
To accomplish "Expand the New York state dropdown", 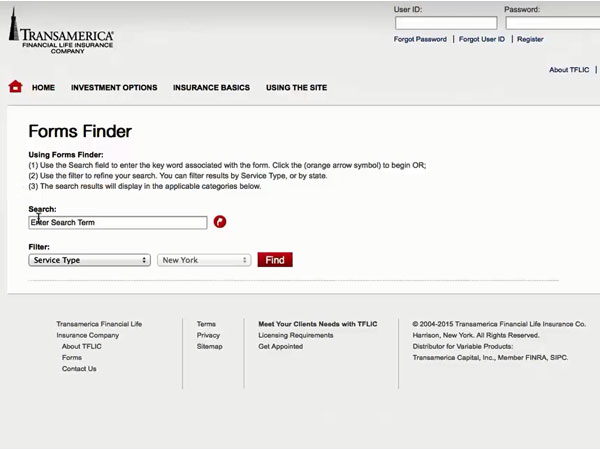I will pyautogui.click(x=204, y=260).
